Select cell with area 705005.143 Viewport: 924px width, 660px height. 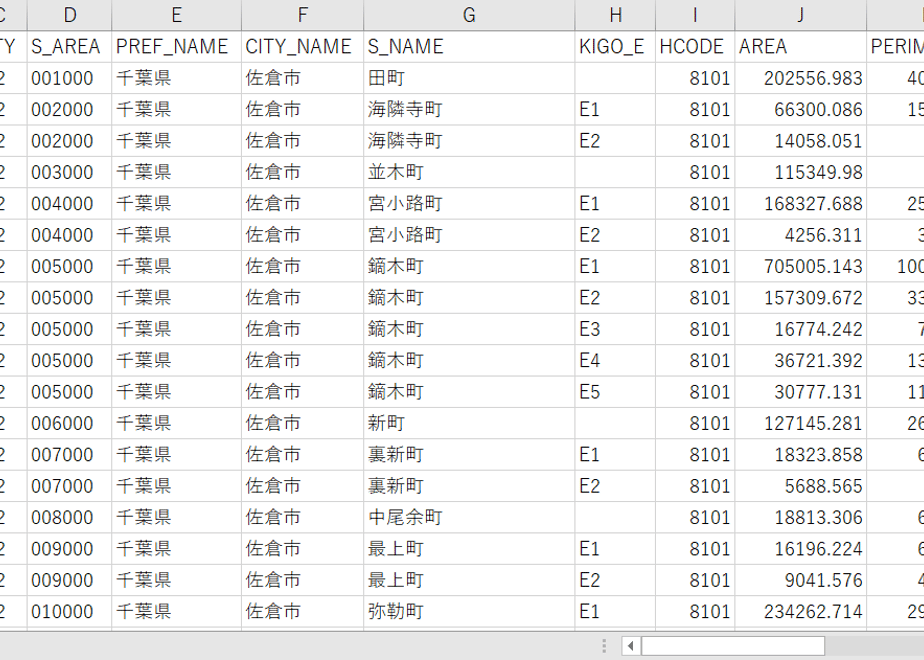coord(801,266)
